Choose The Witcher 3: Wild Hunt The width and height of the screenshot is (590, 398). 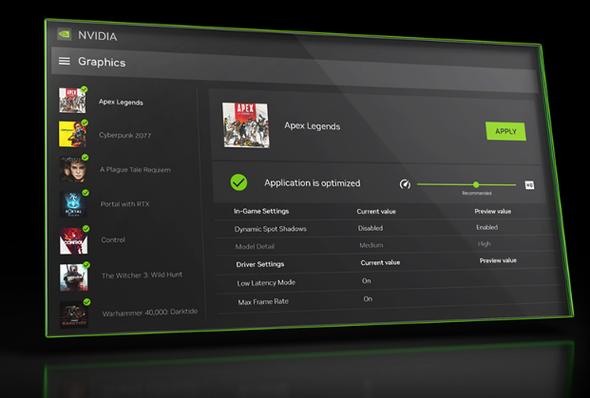pyautogui.click(x=142, y=275)
